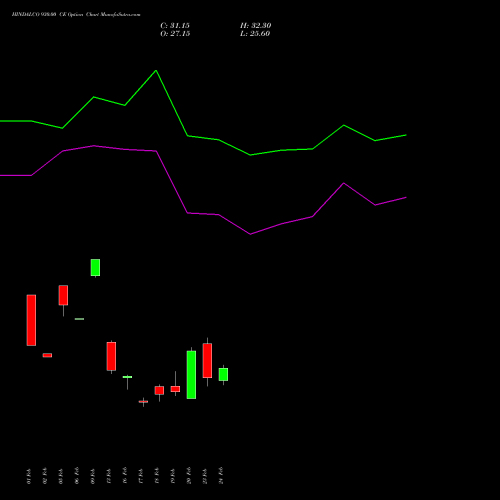The height and width of the screenshot is (500, 500).
Task: Click the close value C: 31.15
Action: 175,26
